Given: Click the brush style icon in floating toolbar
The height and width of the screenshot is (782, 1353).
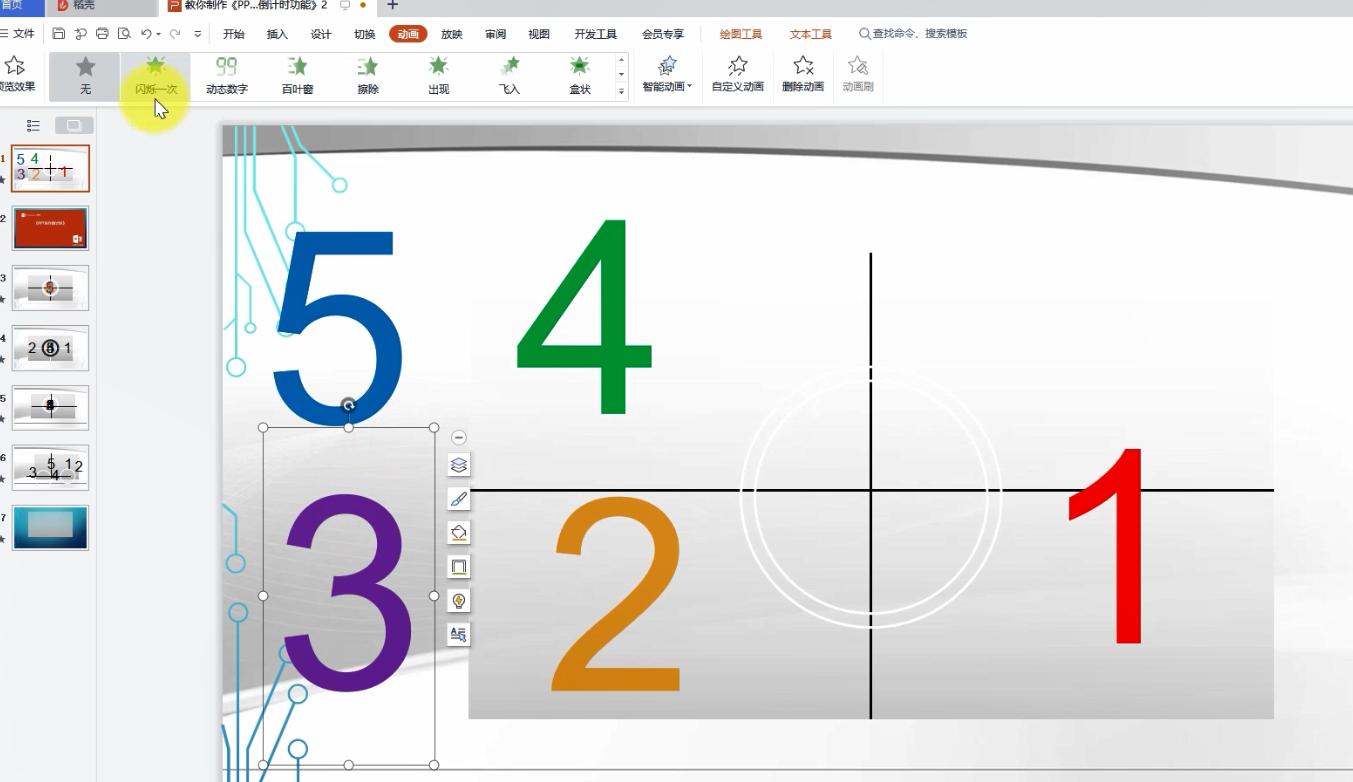Looking at the screenshot, I should [x=459, y=499].
